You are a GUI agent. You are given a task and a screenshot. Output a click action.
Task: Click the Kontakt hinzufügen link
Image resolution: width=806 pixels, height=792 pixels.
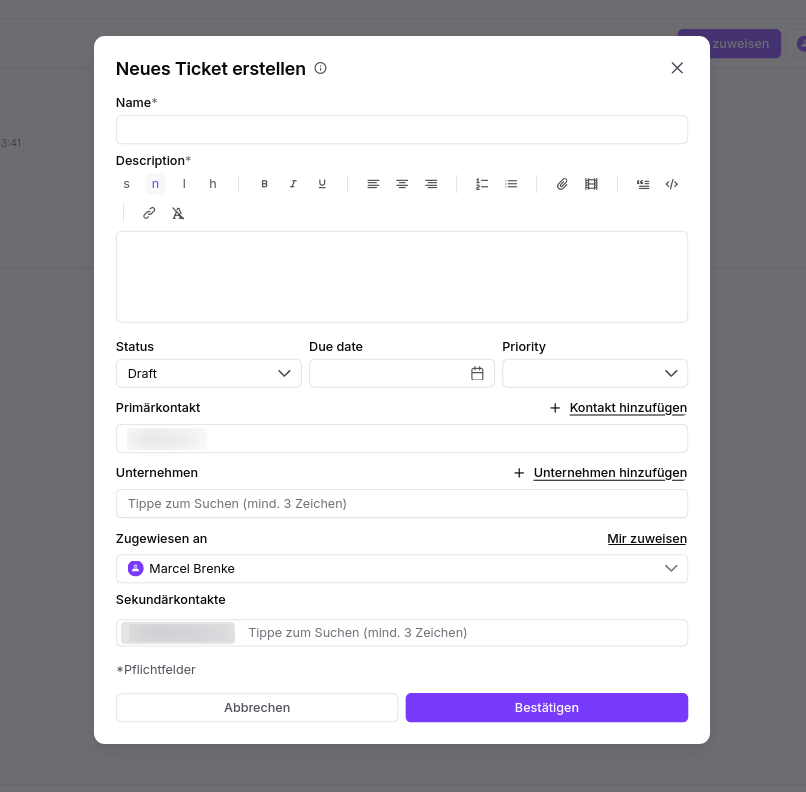[x=628, y=408]
